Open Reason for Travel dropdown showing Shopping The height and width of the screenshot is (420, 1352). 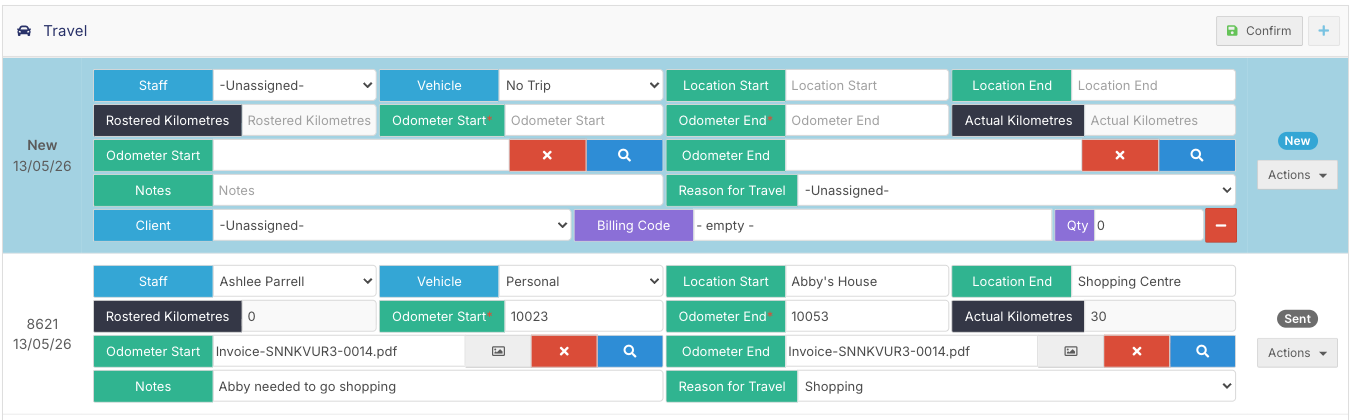coord(1016,387)
